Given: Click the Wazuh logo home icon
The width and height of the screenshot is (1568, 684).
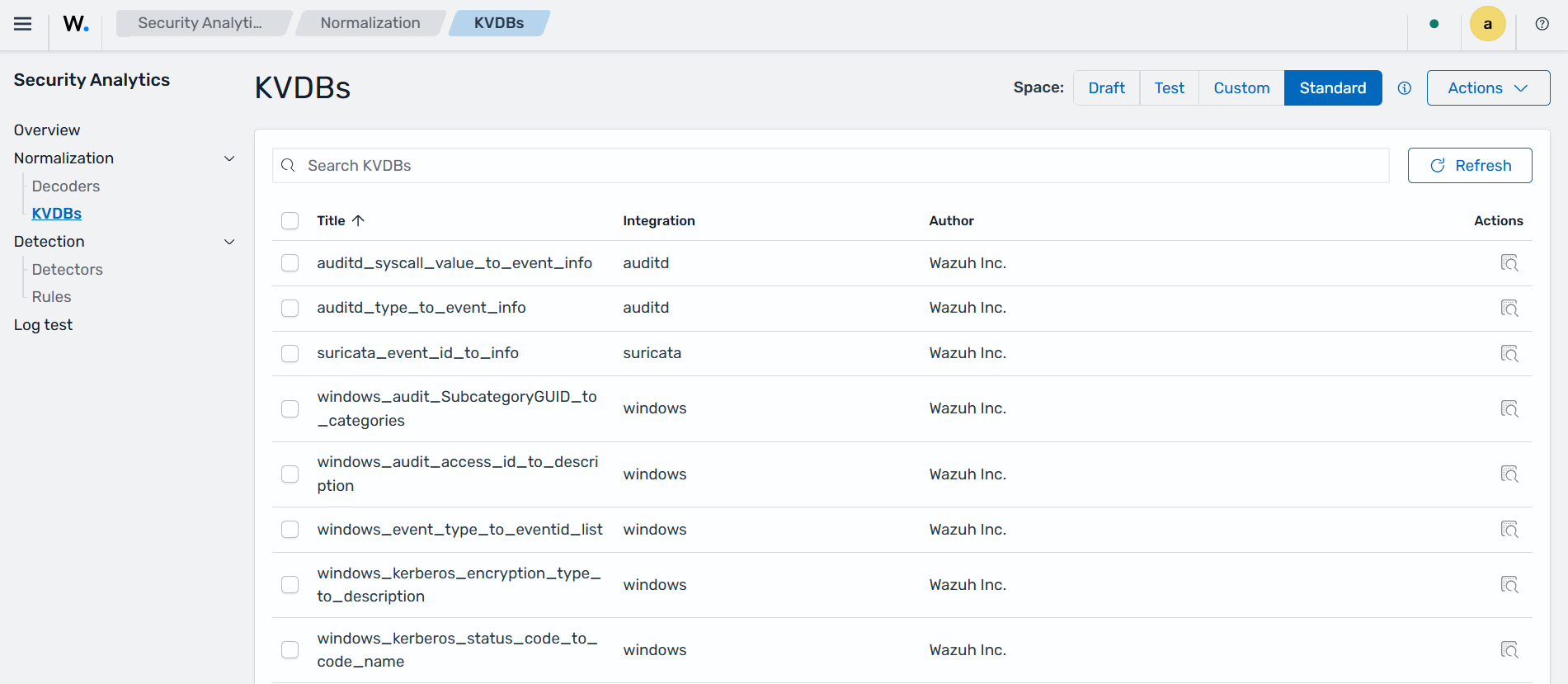Looking at the screenshot, I should (76, 24).
